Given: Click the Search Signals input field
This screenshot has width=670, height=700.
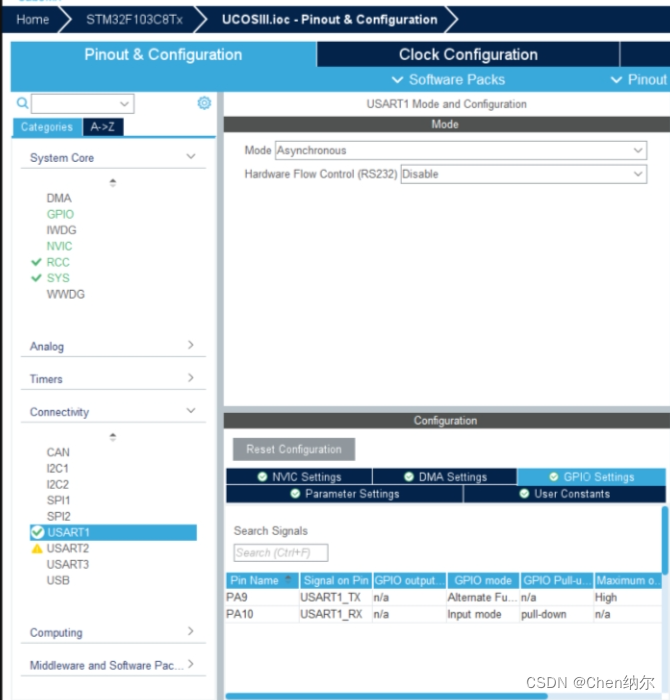Looking at the screenshot, I should pos(281,553).
